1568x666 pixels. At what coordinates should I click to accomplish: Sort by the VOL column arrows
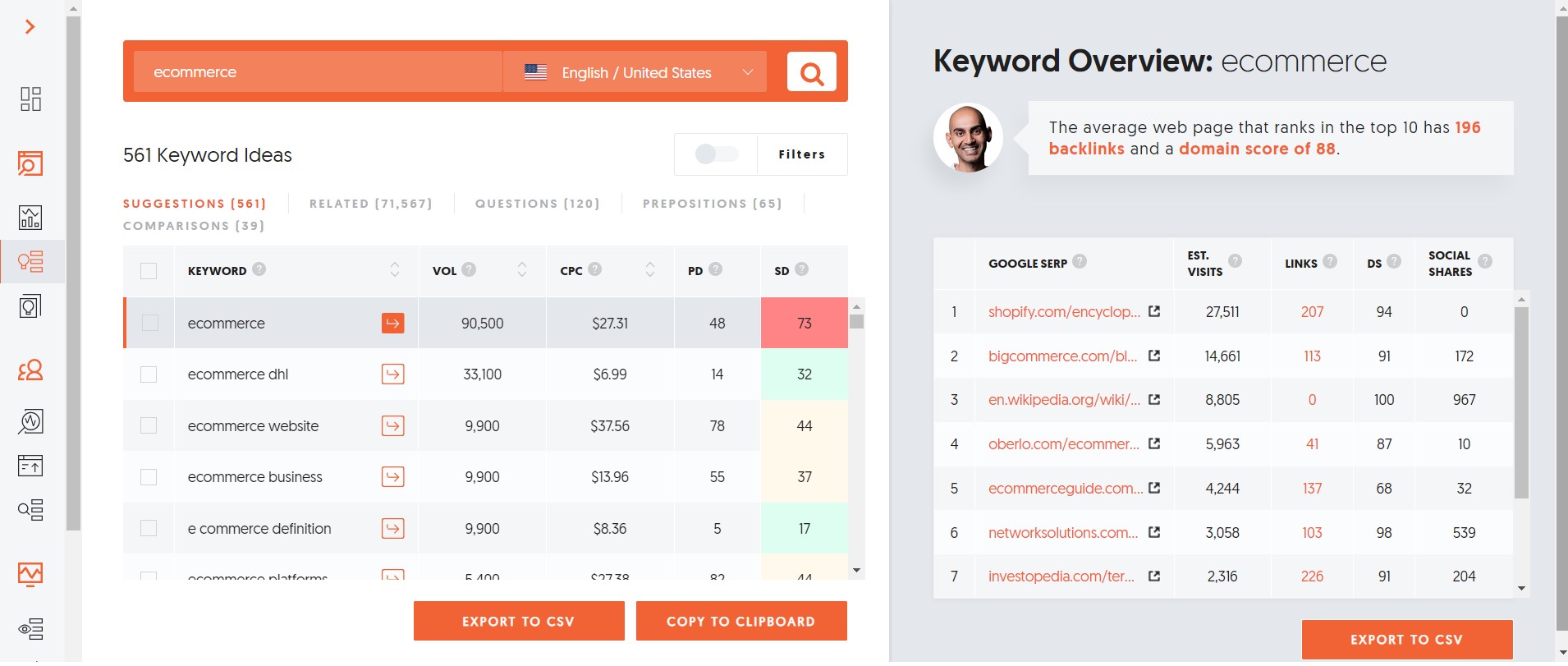click(x=522, y=269)
